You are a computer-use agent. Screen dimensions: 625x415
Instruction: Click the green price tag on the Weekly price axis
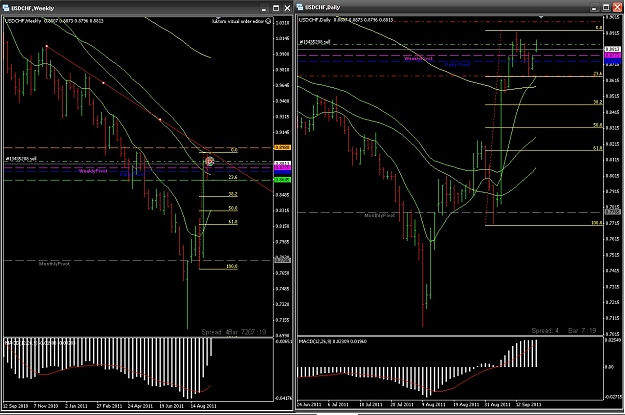282,180
